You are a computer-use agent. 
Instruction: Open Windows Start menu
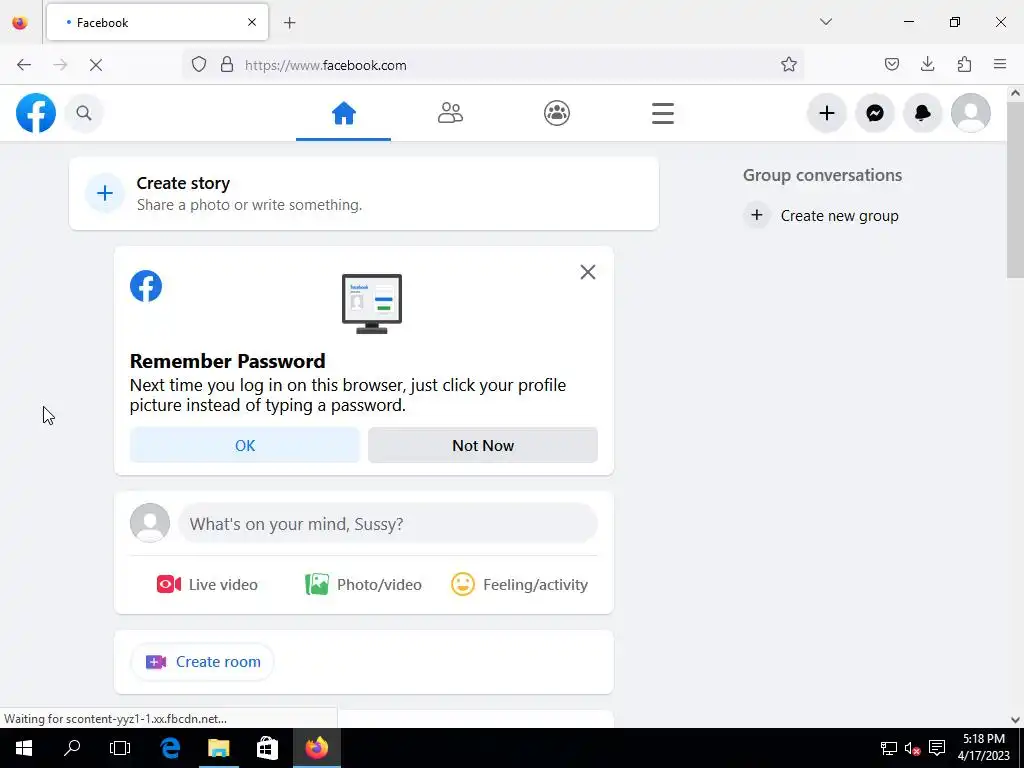pyautogui.click(x=24, y=748)
